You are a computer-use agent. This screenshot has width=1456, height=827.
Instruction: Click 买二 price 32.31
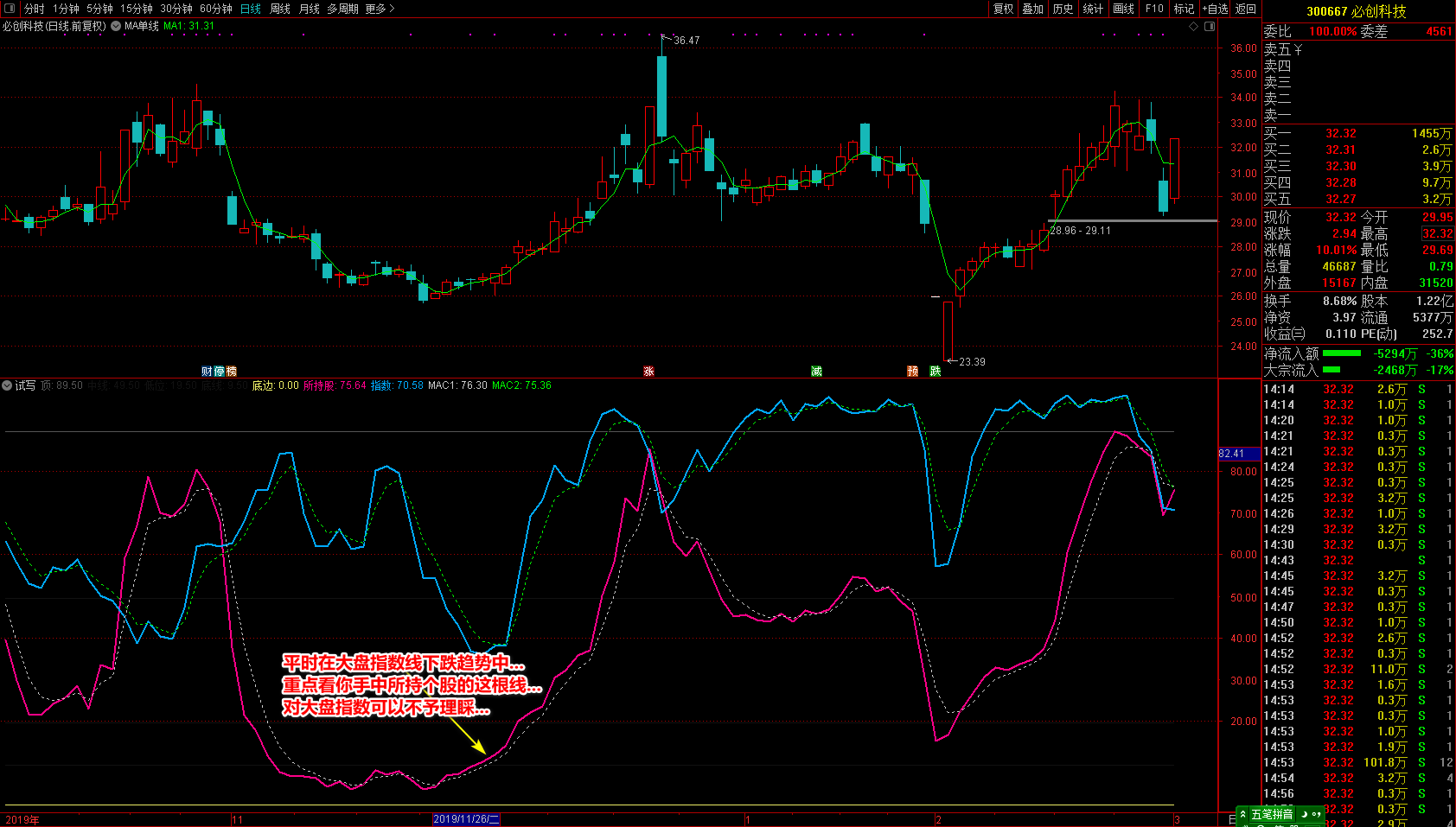tap(1341, 149)
